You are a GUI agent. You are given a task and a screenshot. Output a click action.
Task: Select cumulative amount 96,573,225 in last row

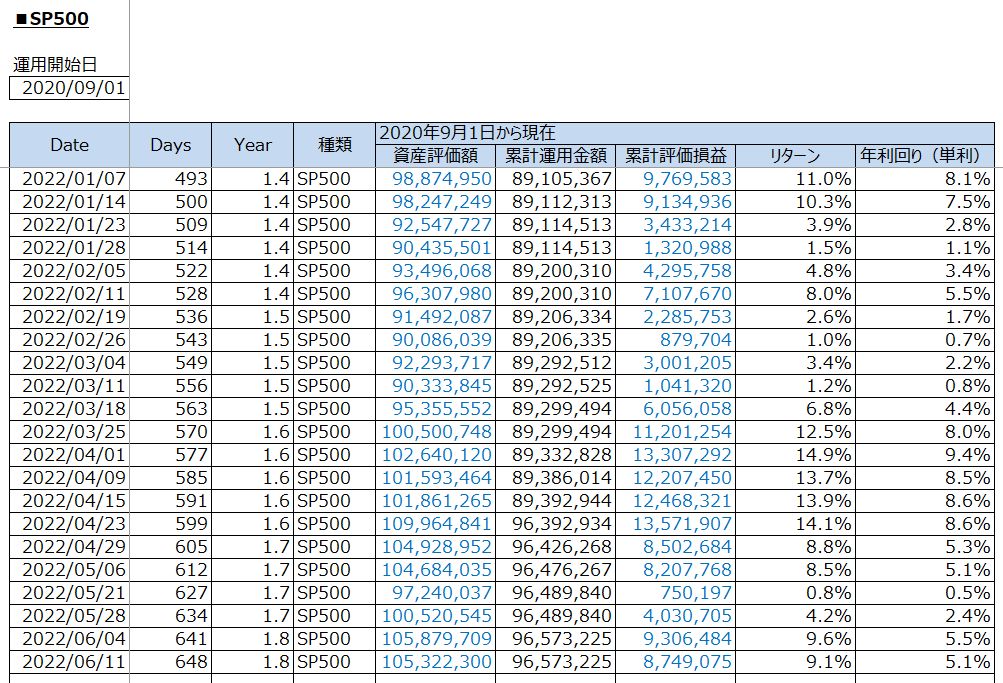click(555, 662)
